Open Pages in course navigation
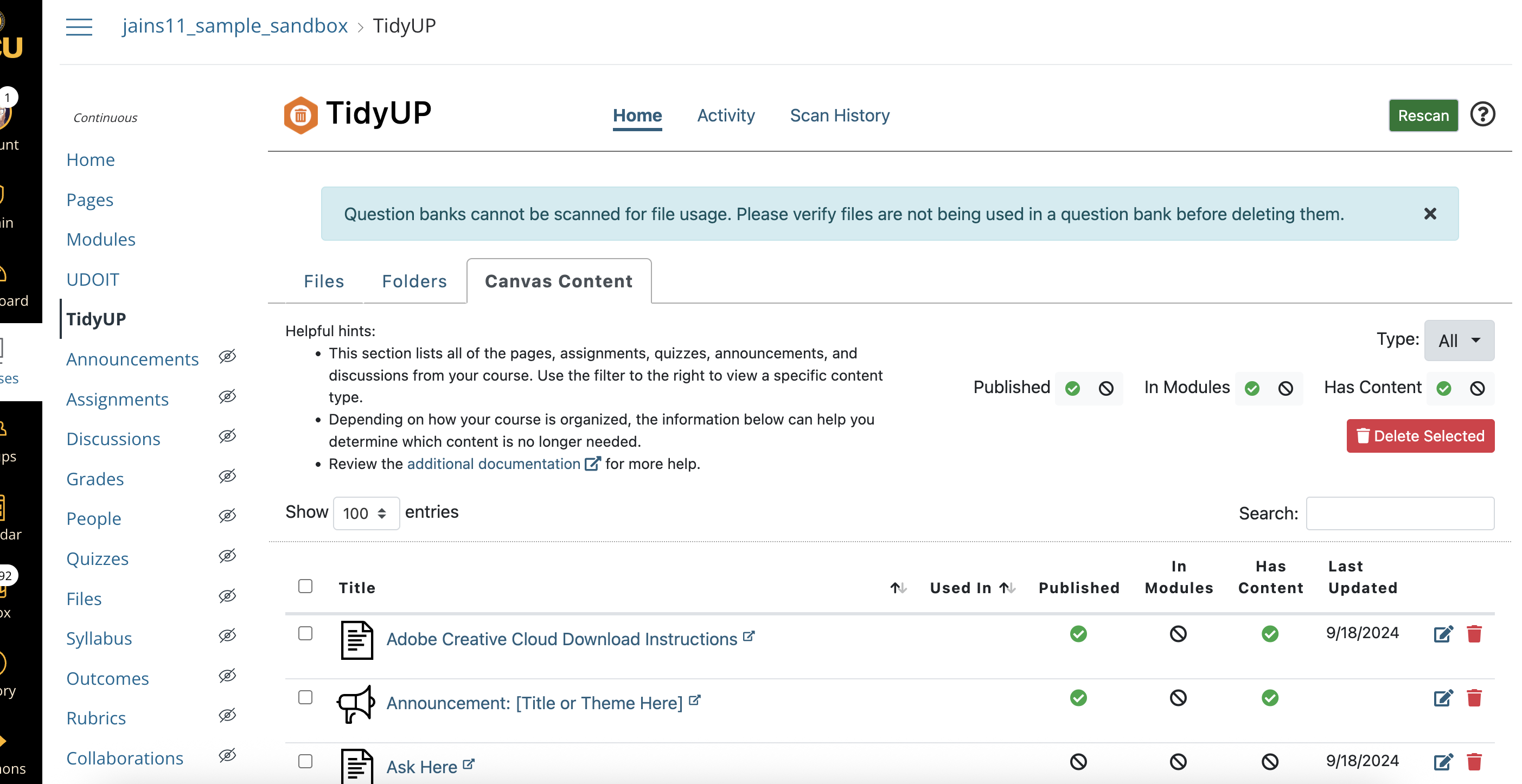 tap(90, 200)
